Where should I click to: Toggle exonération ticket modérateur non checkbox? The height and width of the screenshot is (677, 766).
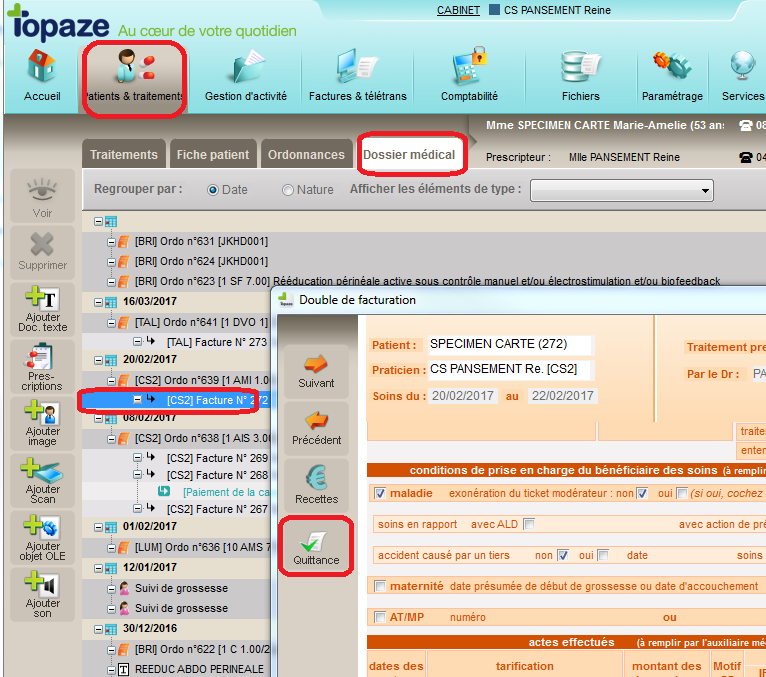[x=642, y=493]
